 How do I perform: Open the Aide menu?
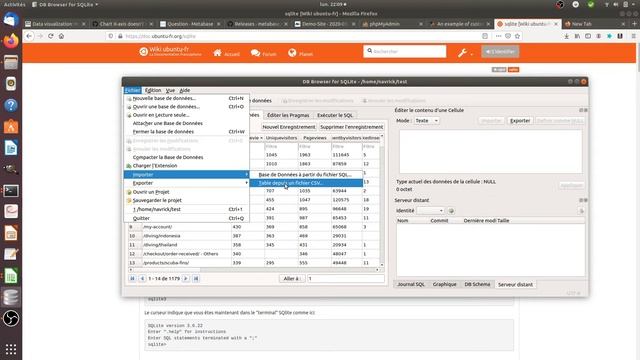pyautogui.click(x=184, y=90)
